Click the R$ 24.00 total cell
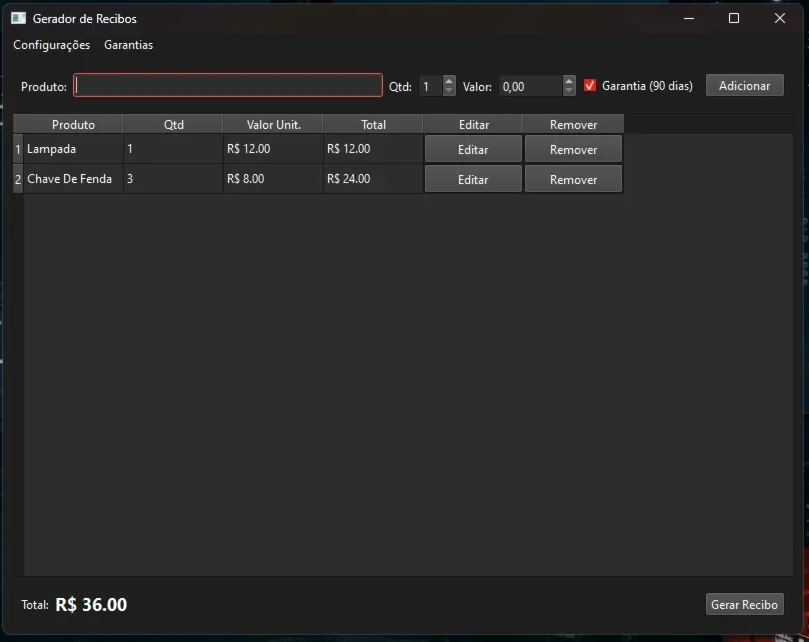Image resolution: width=809 pixels, height=642 pixels. click(373, 179)
